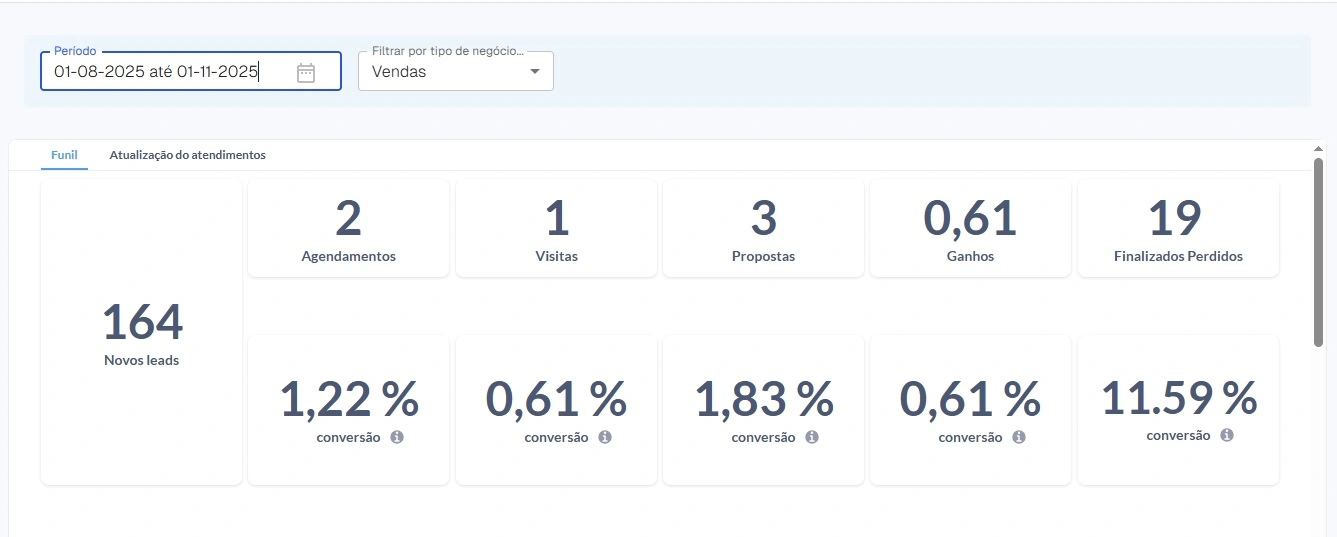Click info icon under the Visitas conversion rate
1337x537 pixels.
coord(604,437)
